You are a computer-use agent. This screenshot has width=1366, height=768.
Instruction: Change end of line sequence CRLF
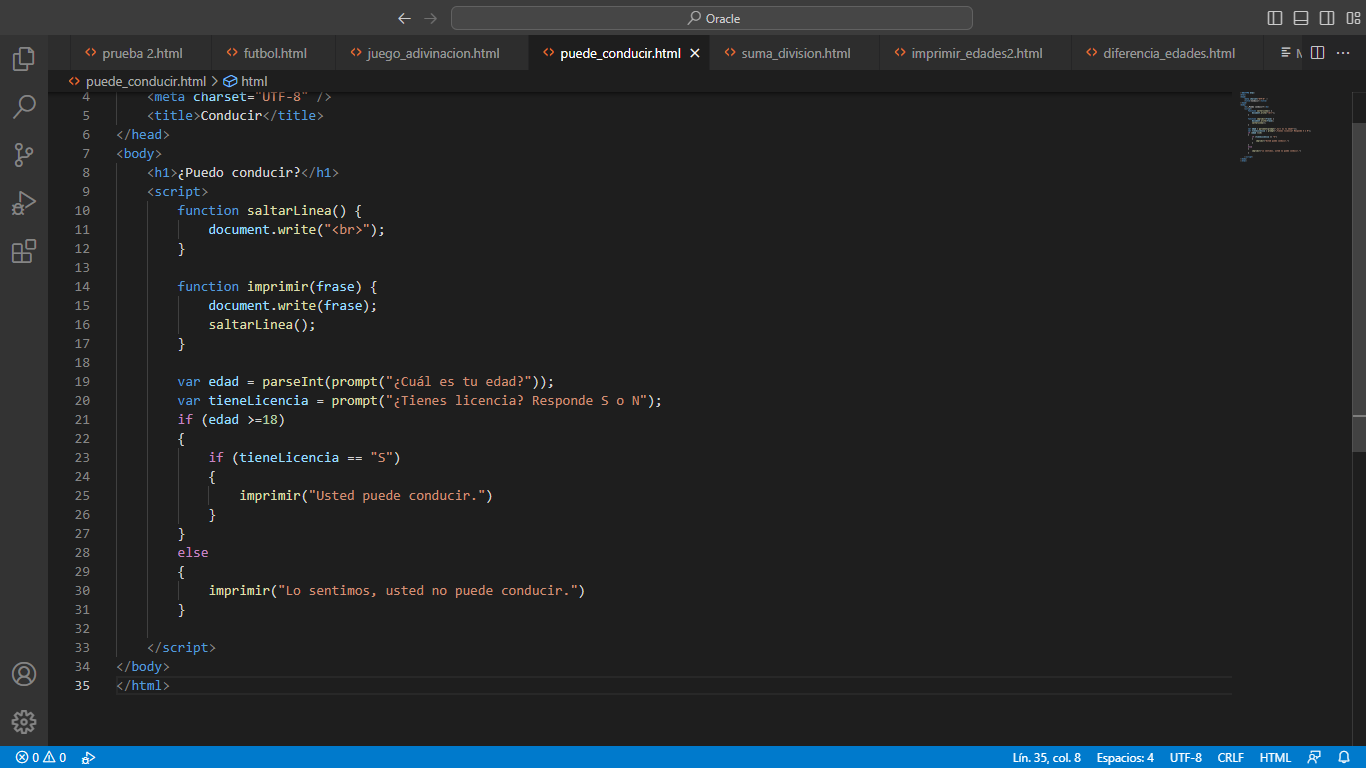tap(1230, 757)
